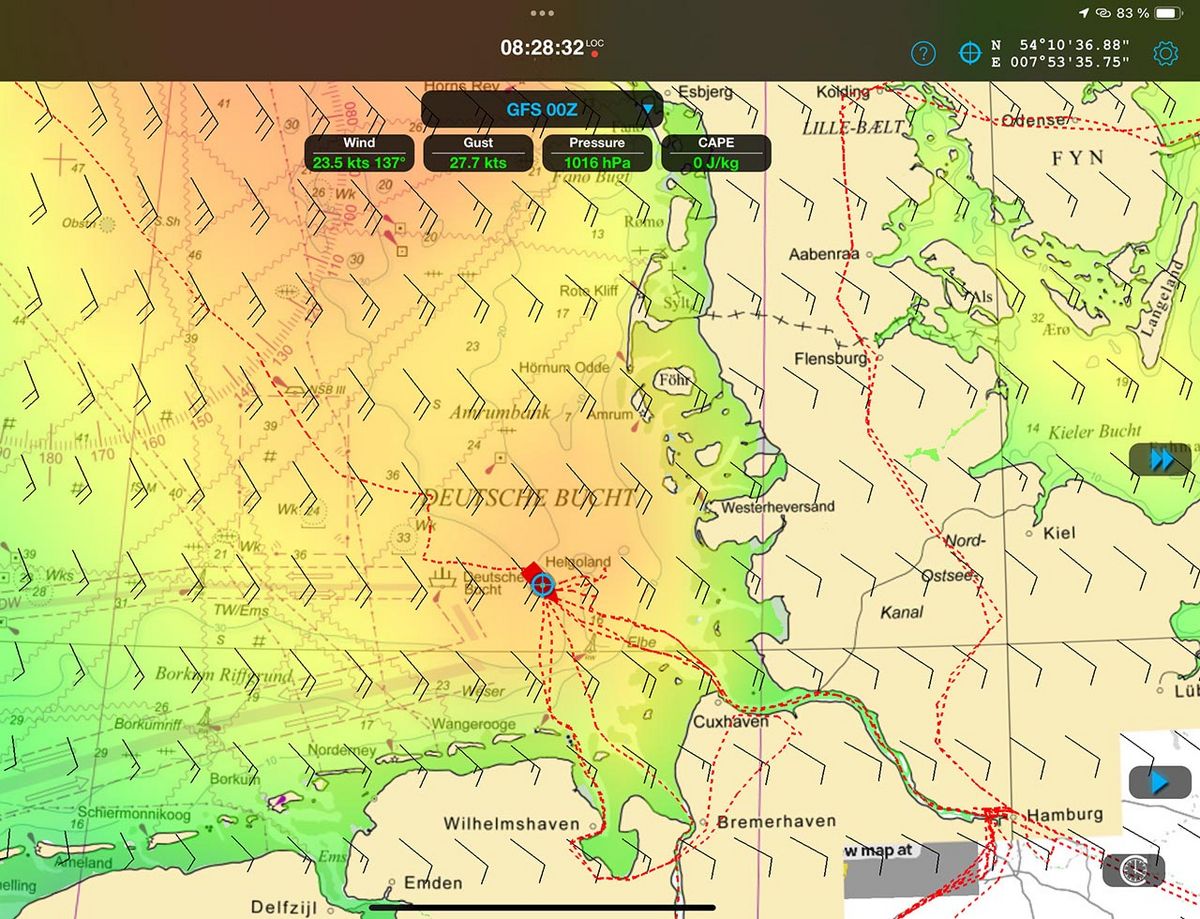Expand the GFS 00Z model dropdown
Image resolution: width=1200 pixels, height=919 pixels.
pos(541,109)
